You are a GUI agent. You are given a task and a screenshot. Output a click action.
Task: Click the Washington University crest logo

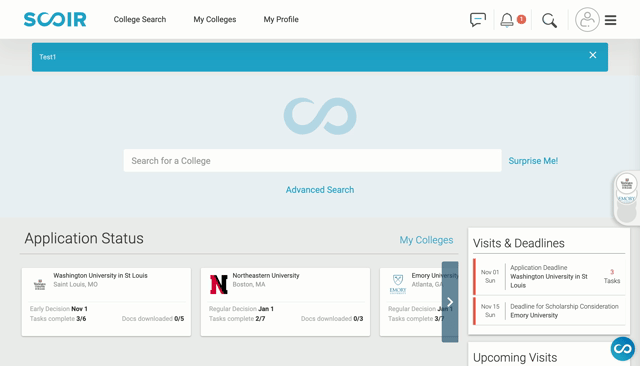pyautogui.click(x=40, y=284)
